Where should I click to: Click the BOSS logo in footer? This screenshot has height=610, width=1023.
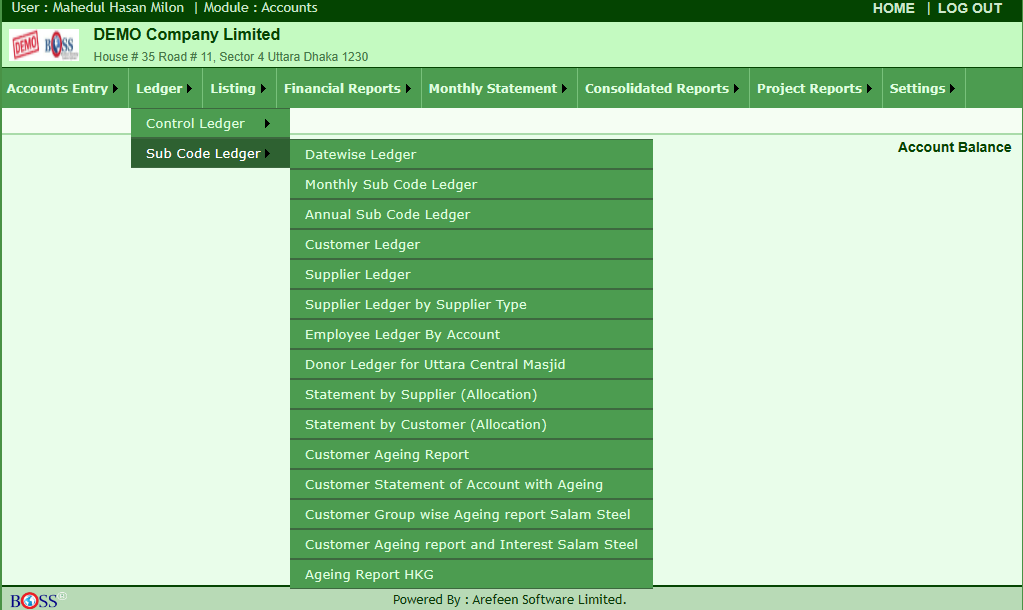tap(38, 600)
